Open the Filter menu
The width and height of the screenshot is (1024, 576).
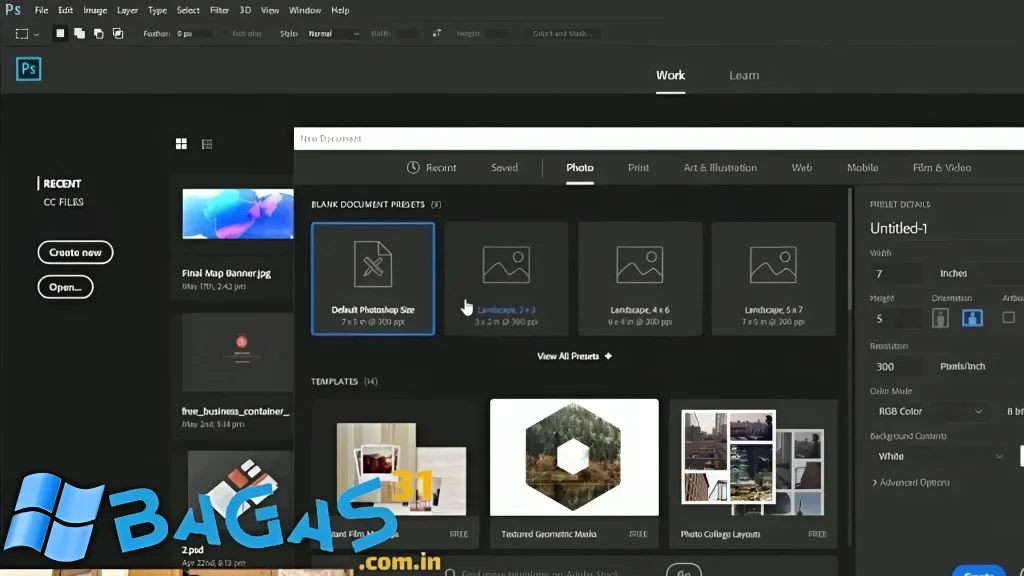tap(219, 10)
